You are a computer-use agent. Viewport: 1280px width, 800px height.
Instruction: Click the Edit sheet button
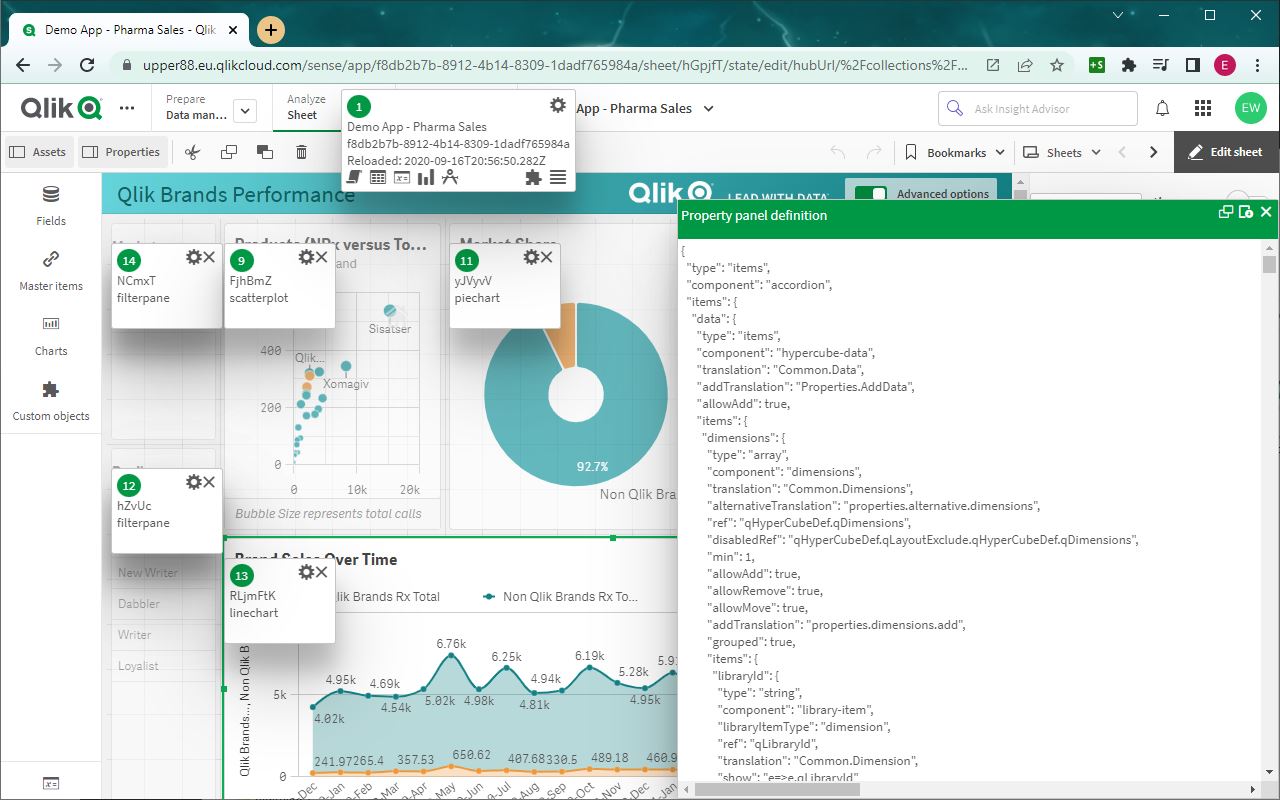[x=1225, y=152]
